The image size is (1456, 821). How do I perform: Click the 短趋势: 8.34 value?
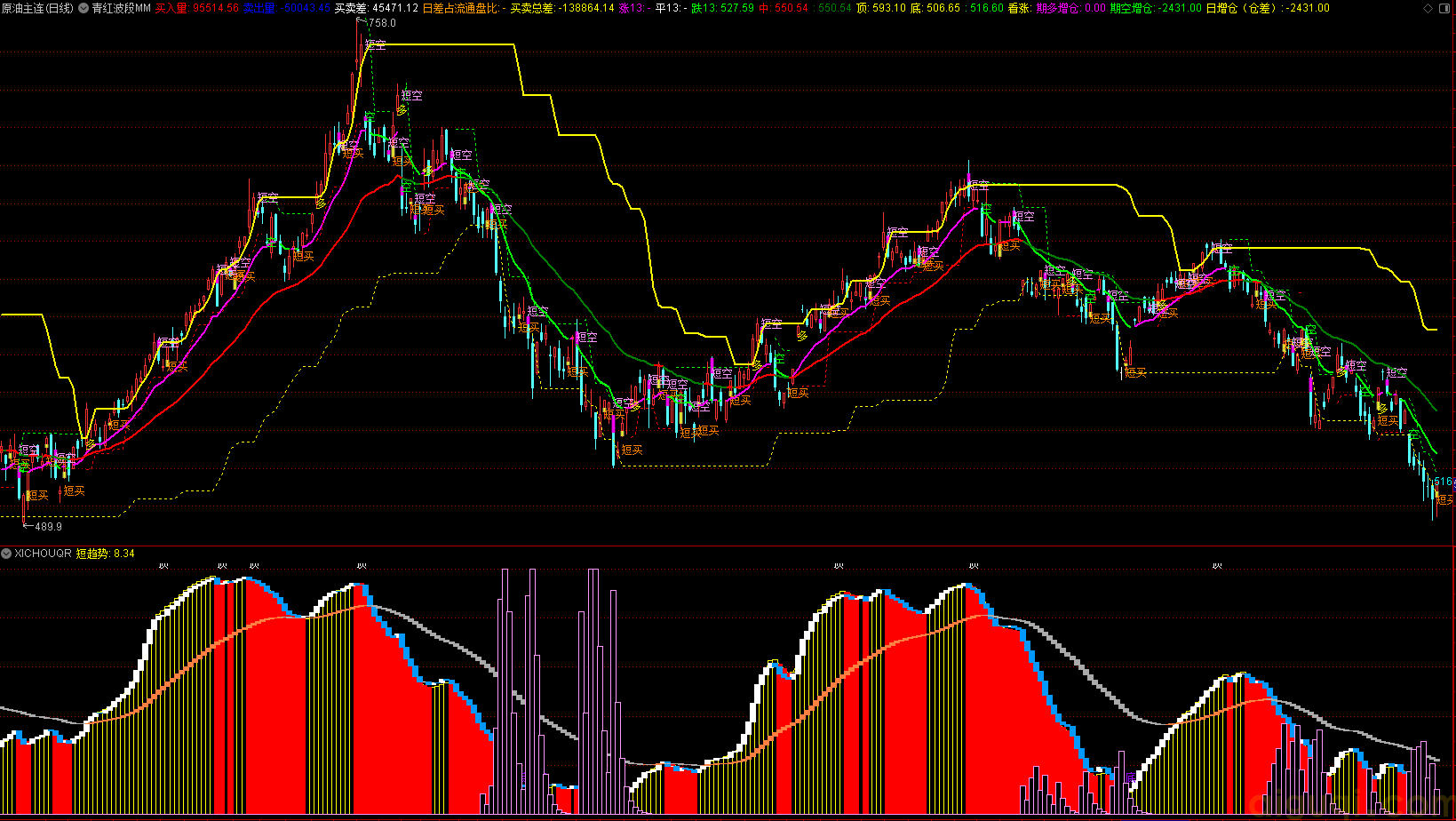[105, 554]
